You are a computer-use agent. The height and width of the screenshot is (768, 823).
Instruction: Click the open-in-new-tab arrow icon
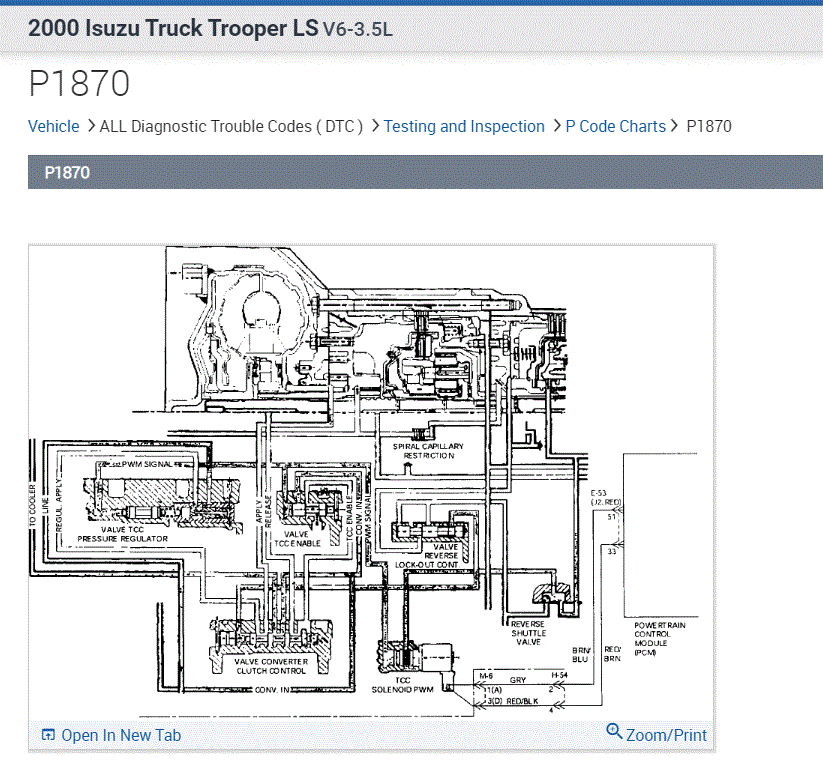tap(48, 734)
